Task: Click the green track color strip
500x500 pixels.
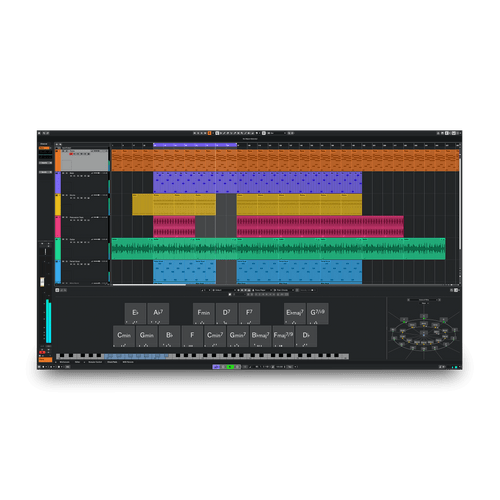Action: pos(58,249)
